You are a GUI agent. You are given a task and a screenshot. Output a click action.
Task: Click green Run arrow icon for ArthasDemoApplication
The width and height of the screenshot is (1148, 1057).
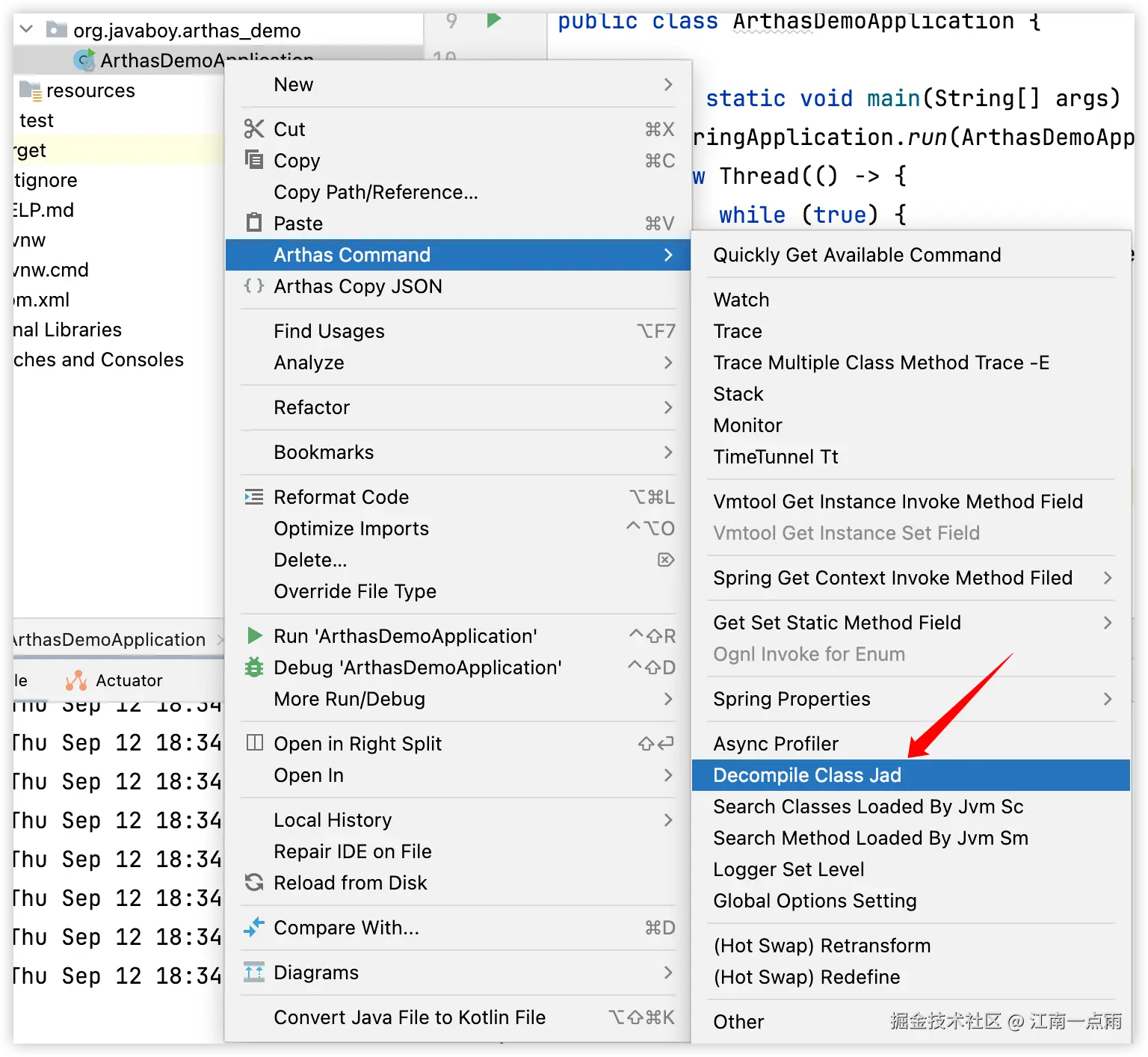click(x=254, y=635)
